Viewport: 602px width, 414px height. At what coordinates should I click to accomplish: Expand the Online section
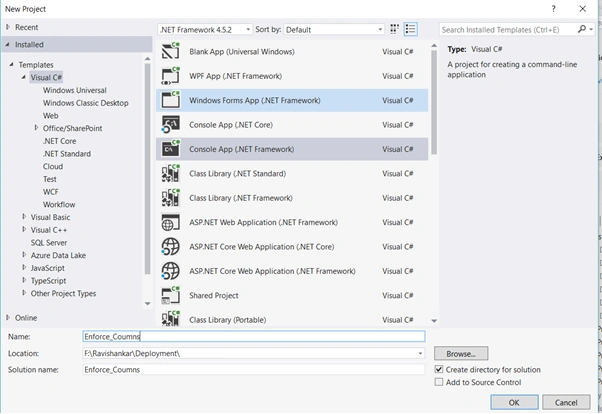coord(8,318)
